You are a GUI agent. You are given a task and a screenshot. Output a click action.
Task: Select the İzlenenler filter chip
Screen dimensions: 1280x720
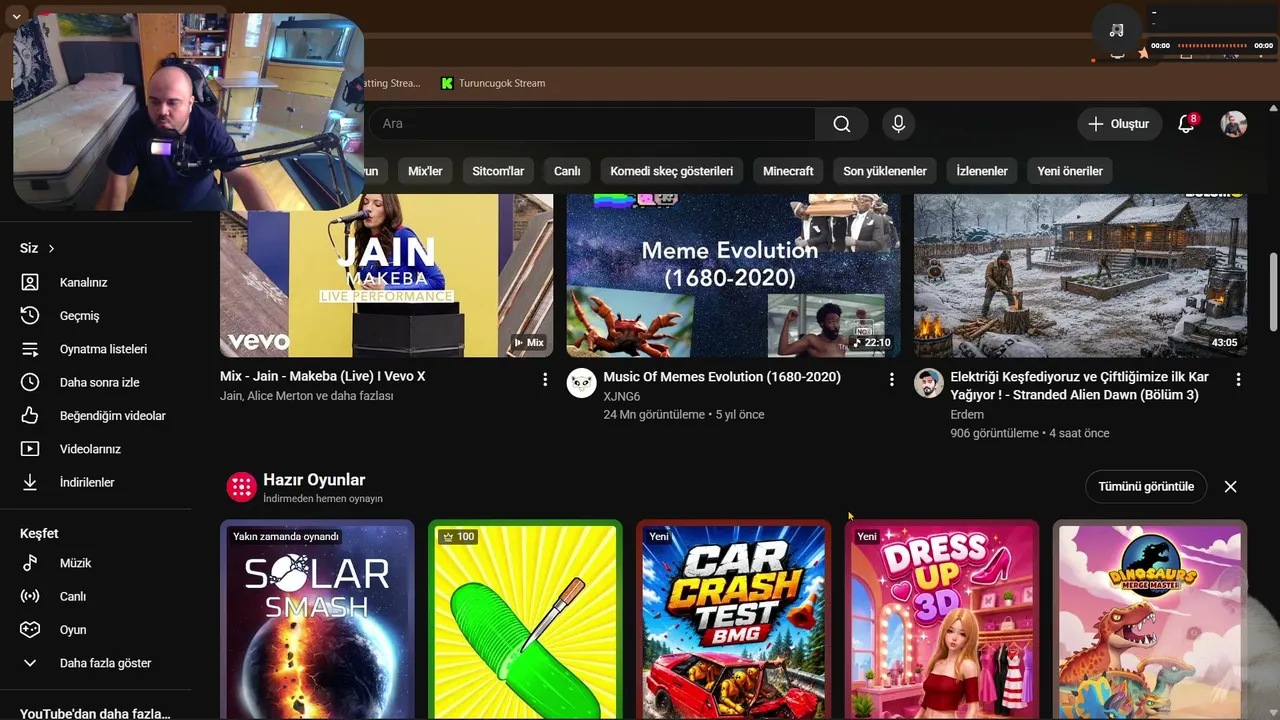(982, 171)
